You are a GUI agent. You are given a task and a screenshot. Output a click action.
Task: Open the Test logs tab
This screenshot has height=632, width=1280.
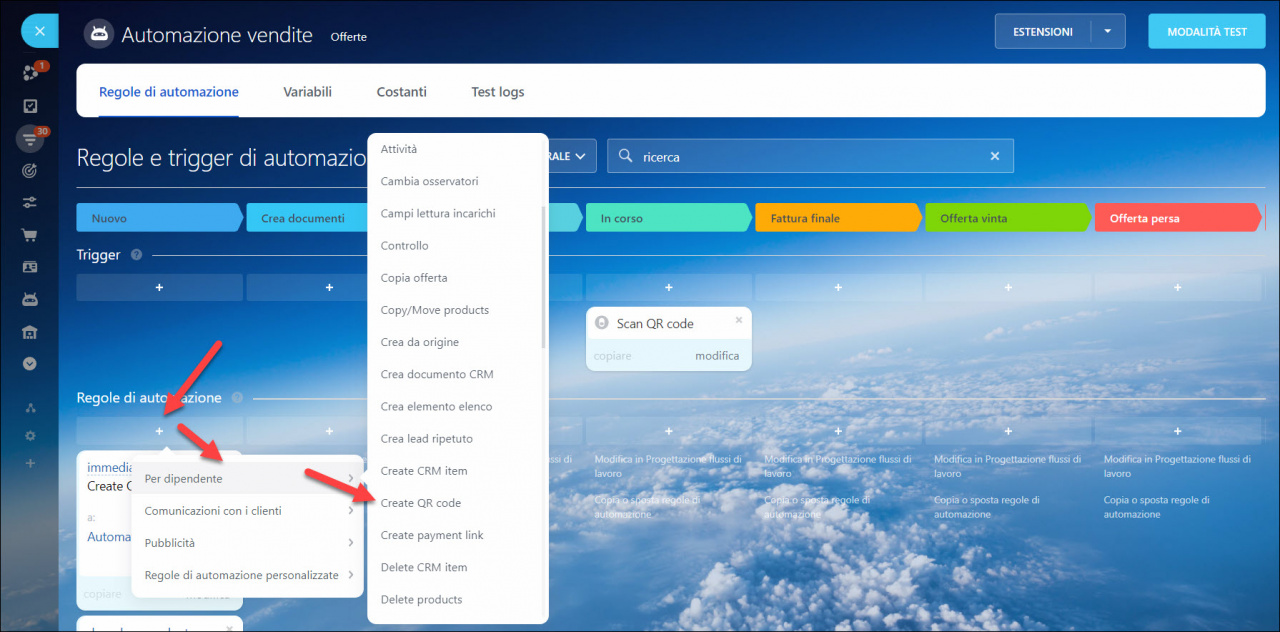click(497, 92)
